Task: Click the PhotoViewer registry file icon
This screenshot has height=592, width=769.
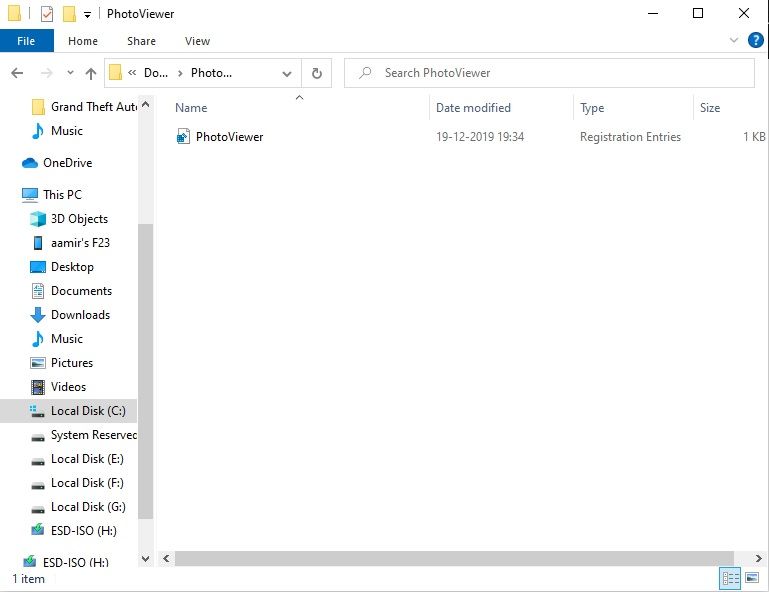Action: pyautogui.click(x=183, y=137)
